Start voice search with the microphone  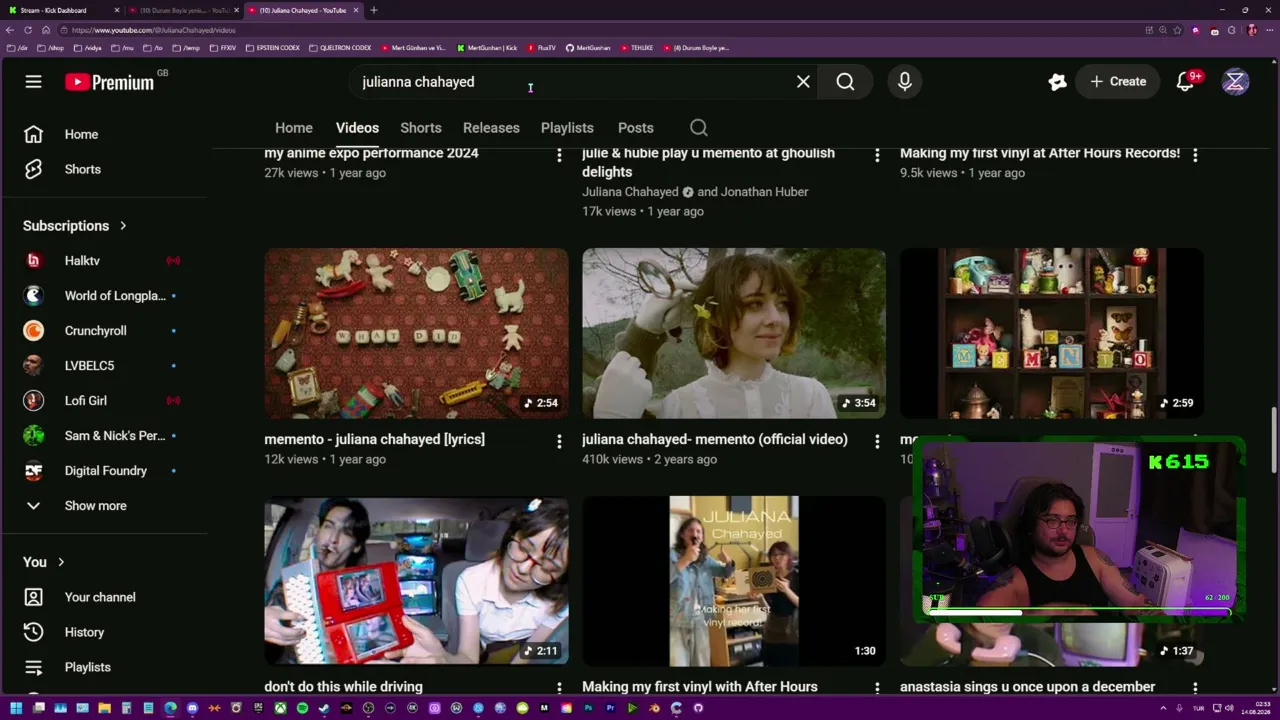pos(905,82)
